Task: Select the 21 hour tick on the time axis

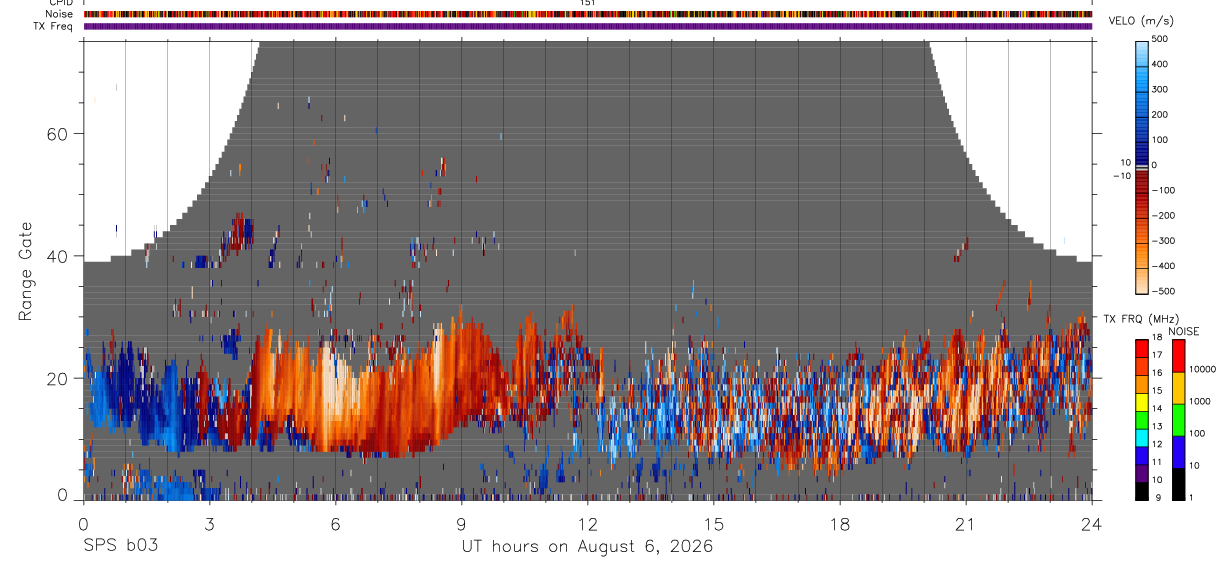Action: pos(966,524)
